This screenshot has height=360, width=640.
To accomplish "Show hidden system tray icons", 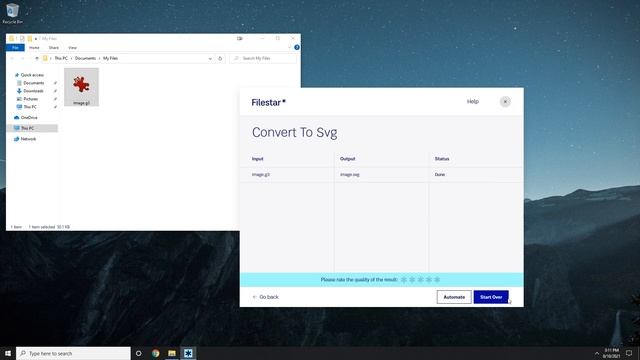I will tap(597, 353).
